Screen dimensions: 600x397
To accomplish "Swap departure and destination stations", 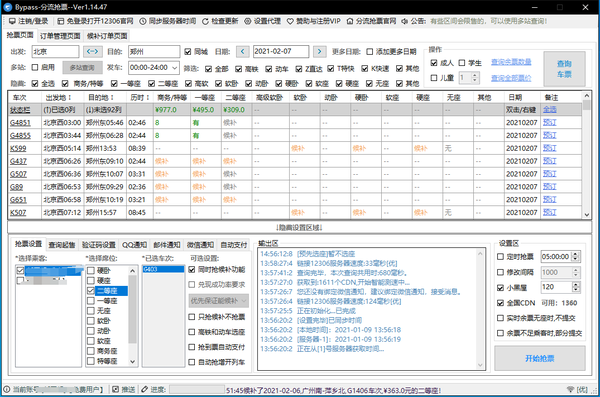I will click(x=93, y=51).
